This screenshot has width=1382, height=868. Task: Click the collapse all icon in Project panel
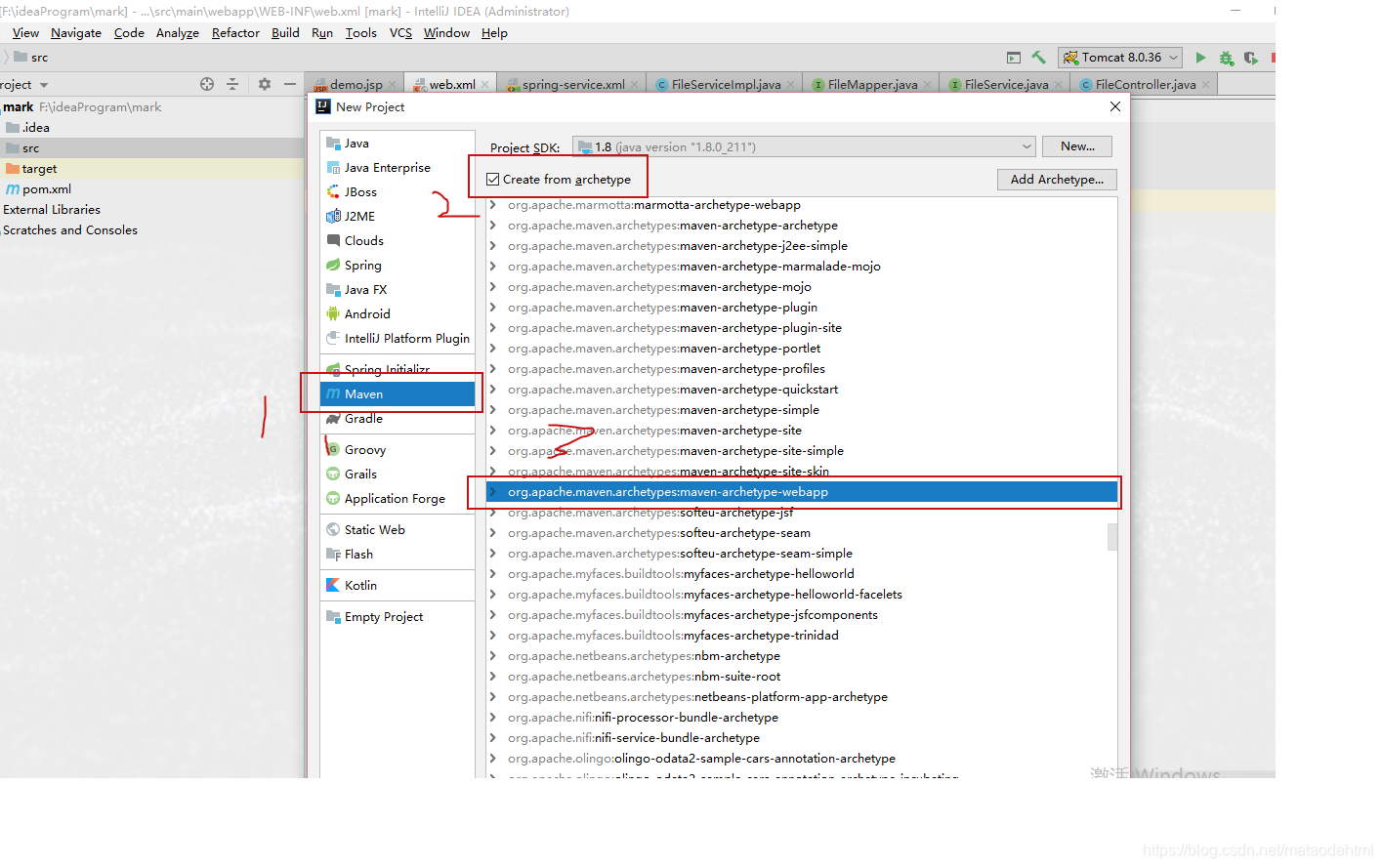click(232, 84)
